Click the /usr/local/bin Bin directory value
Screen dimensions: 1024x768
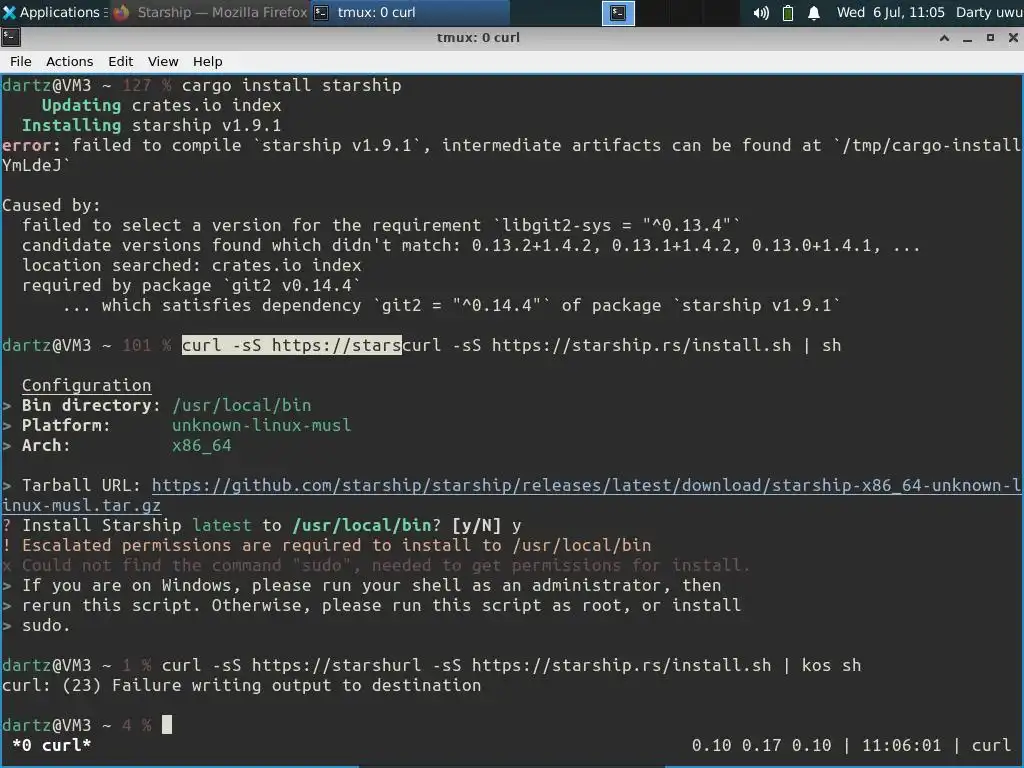coord(242,406)
